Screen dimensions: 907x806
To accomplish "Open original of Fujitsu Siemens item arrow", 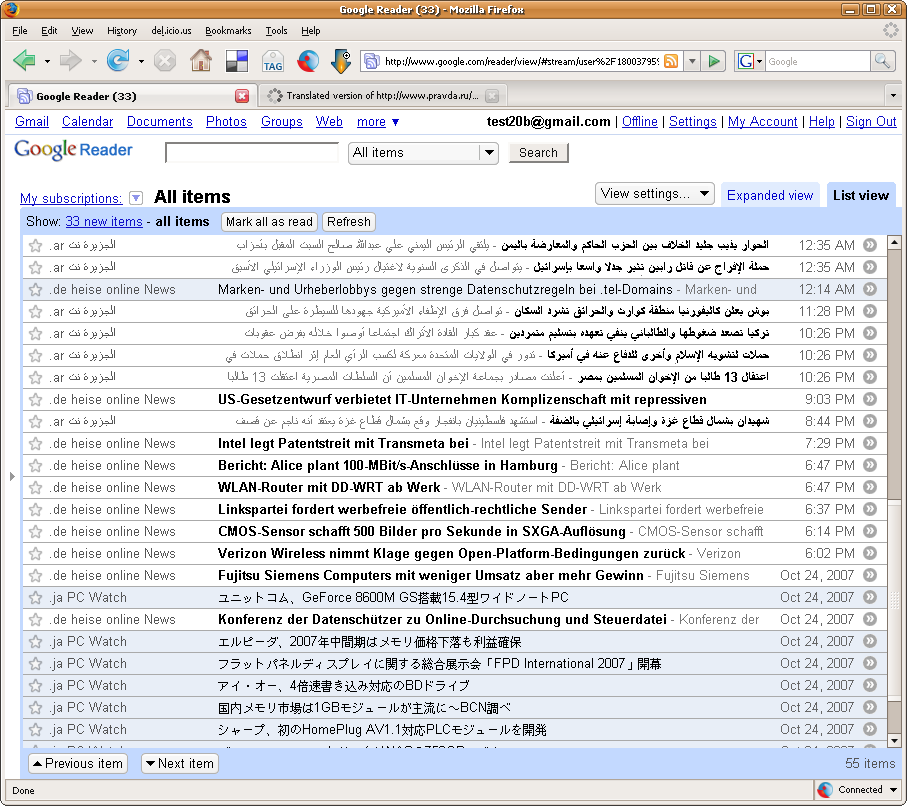I will pos(870,575).
